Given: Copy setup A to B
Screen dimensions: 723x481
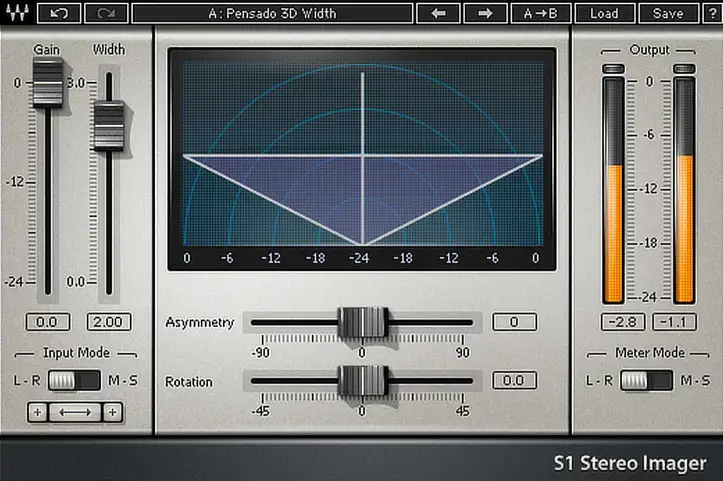Looking at the screenshot, I should coord(541,13).
